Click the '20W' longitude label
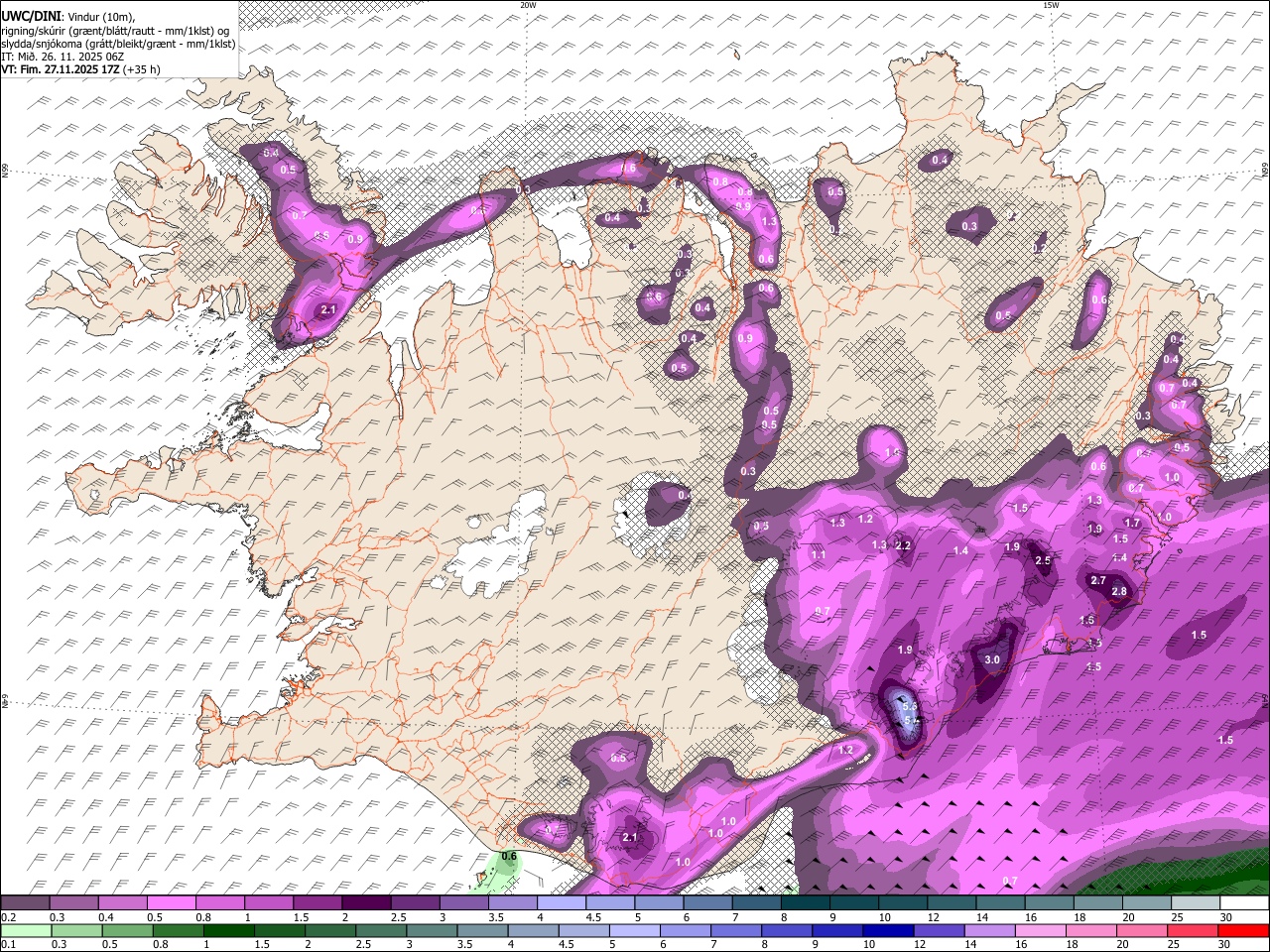 coord(528,5)
